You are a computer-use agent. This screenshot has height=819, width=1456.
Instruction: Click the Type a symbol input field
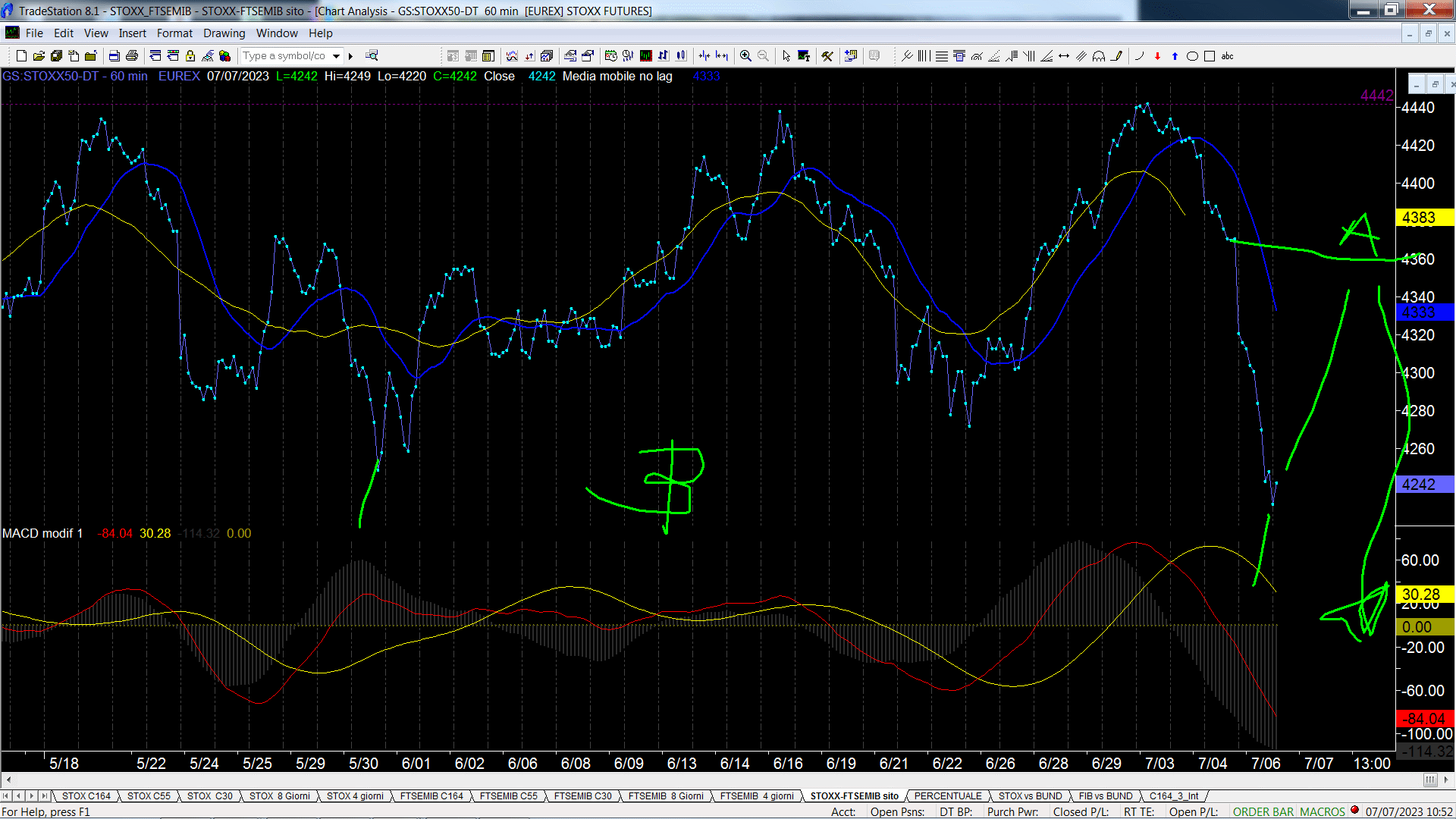pos(284,56)
